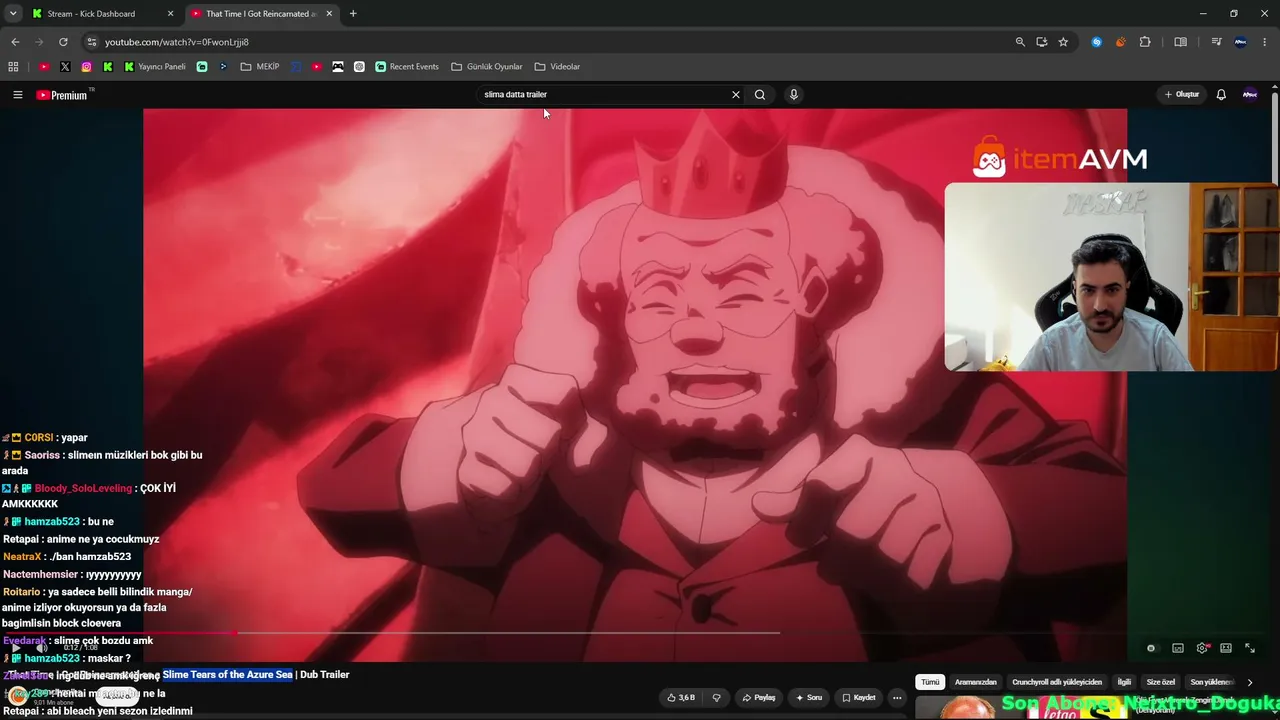Toggle the reading mode side panel
Image resolution: width=1280 pixels, height=720 pixels.
(x=1181, y=42)
